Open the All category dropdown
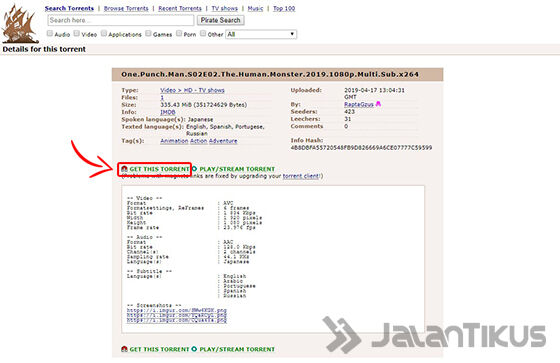This screenshot has width=560, height=363. 261,34
